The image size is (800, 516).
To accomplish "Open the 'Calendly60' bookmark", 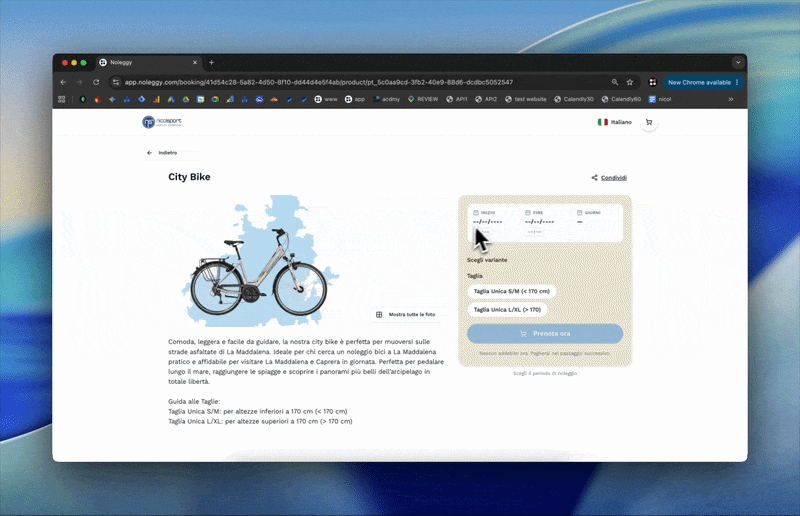I will [x=621, y=99].
